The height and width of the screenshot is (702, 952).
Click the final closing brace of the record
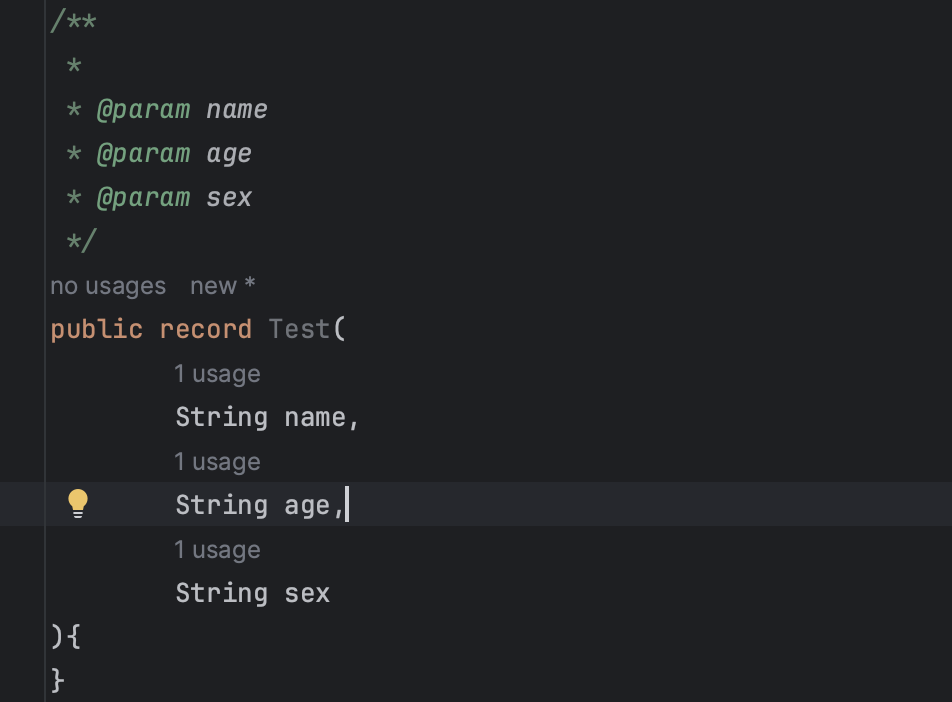[58, 680]
